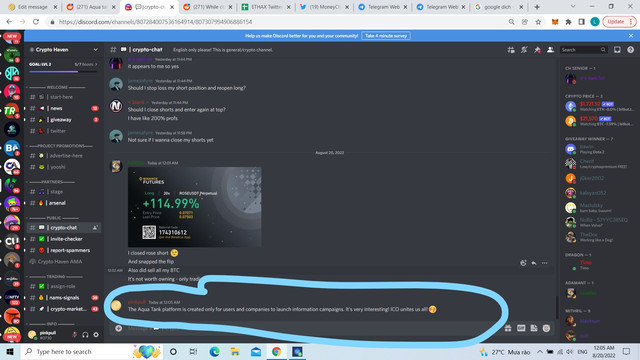The height and width of the screenshot is (360, 640).
Task: Open the Windows Start menu
Action: coord(10,351)
